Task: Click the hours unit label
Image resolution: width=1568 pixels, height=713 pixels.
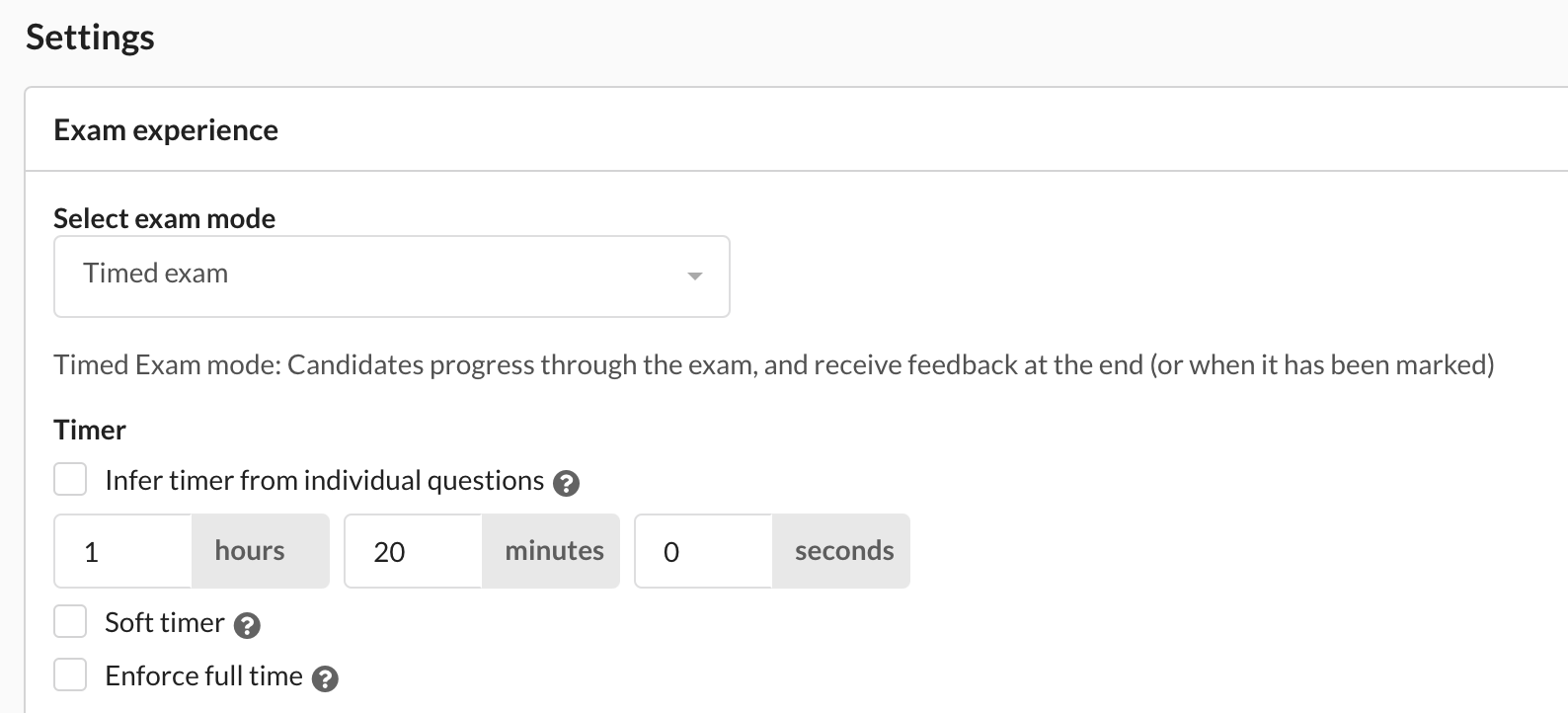Action: 249,551
